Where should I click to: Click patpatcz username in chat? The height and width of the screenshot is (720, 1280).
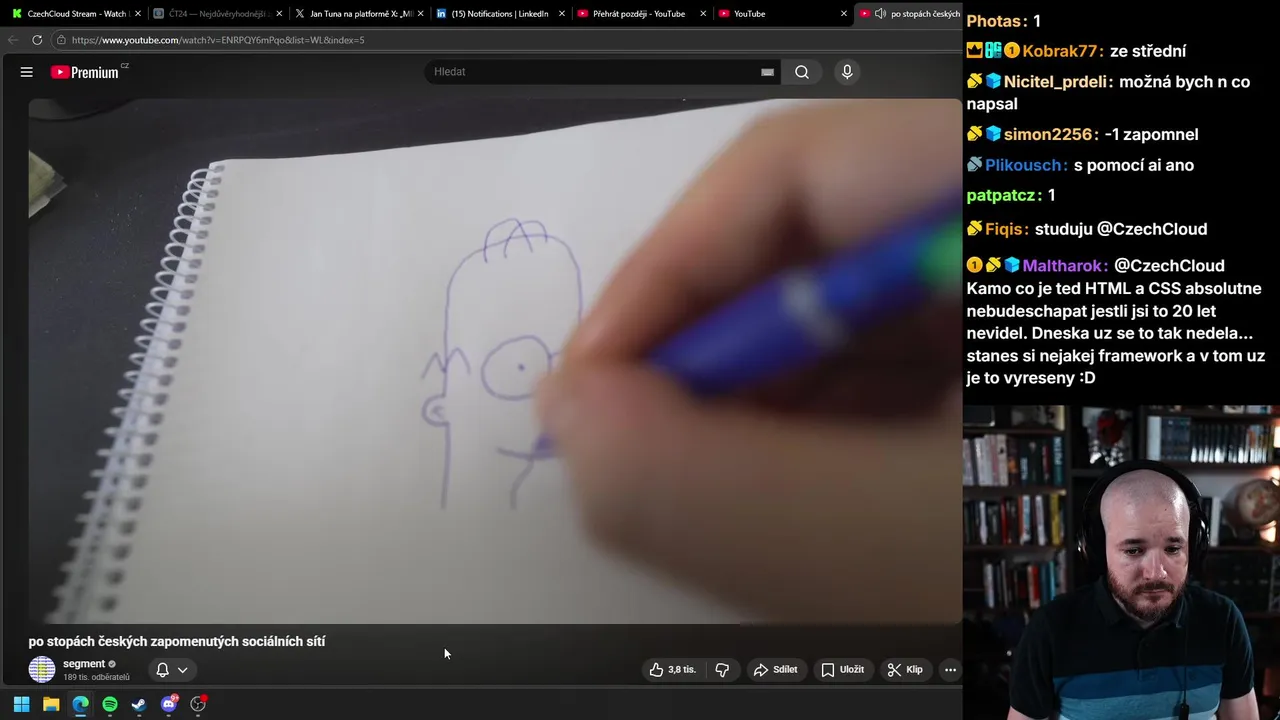1005,195
